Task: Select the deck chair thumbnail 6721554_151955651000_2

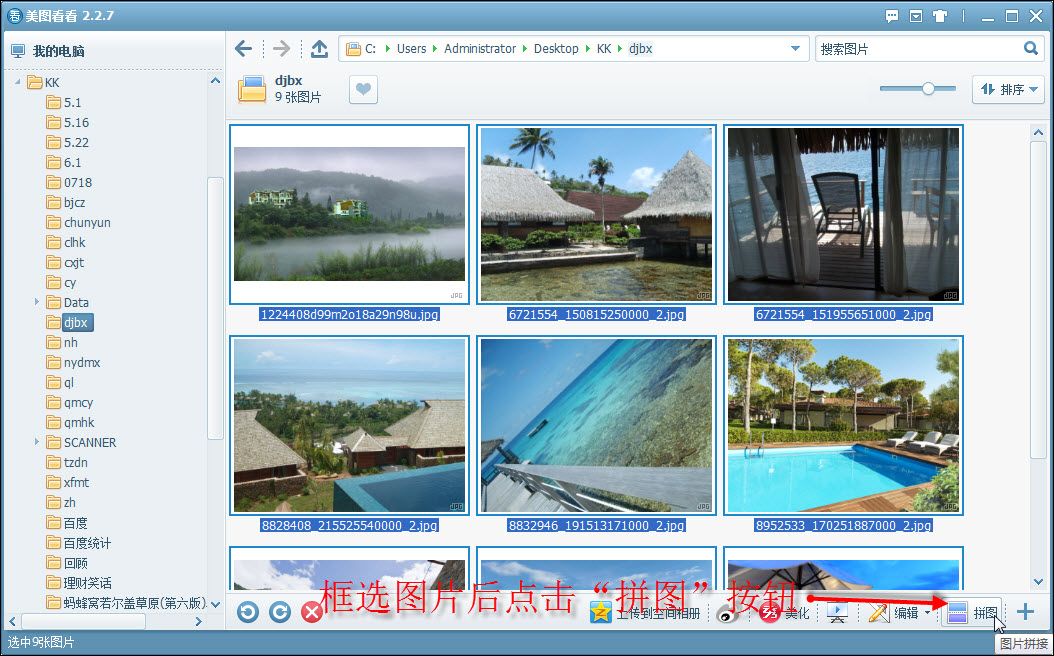Action: 844,214
